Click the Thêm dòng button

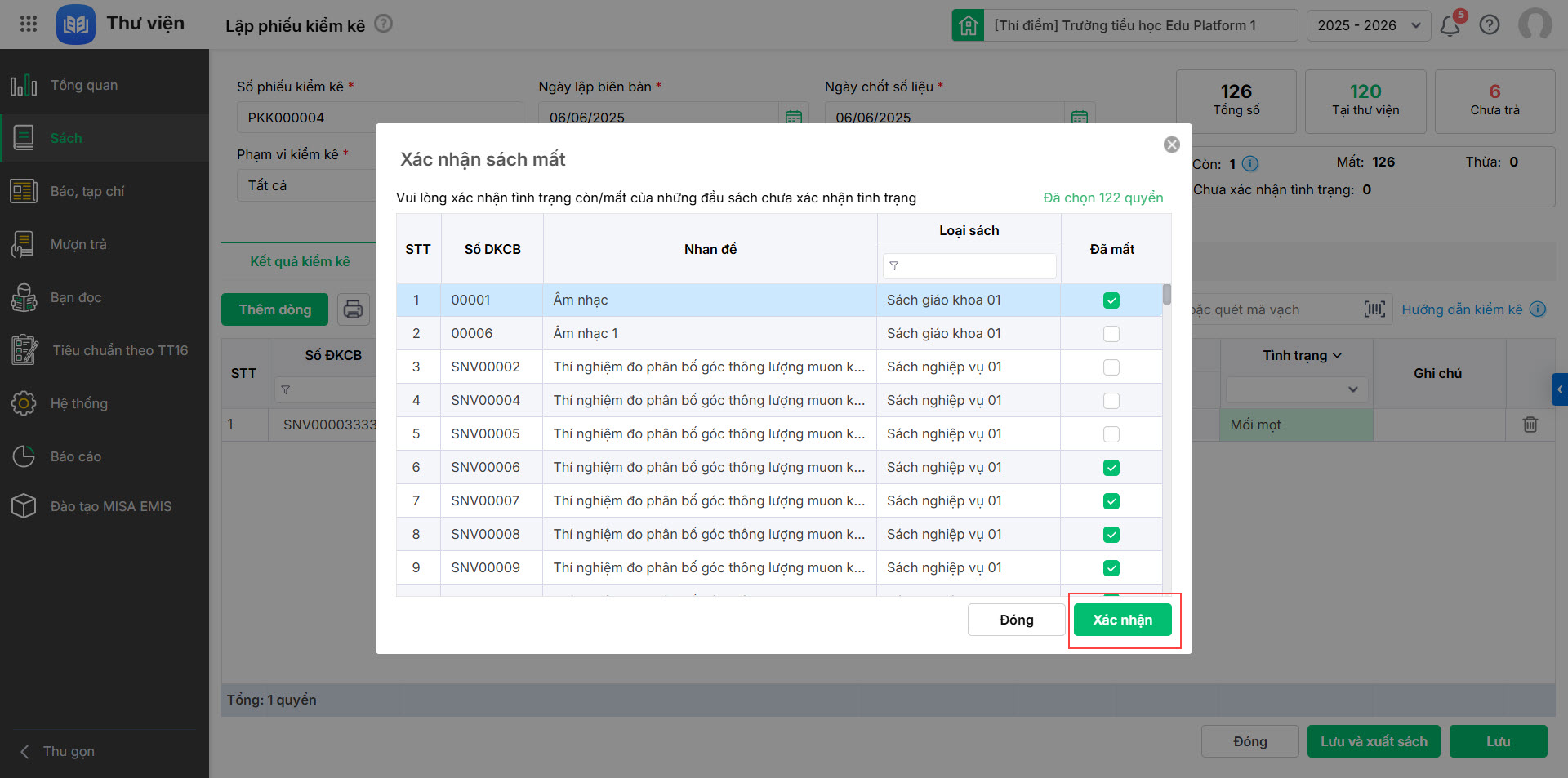point(275,309)
